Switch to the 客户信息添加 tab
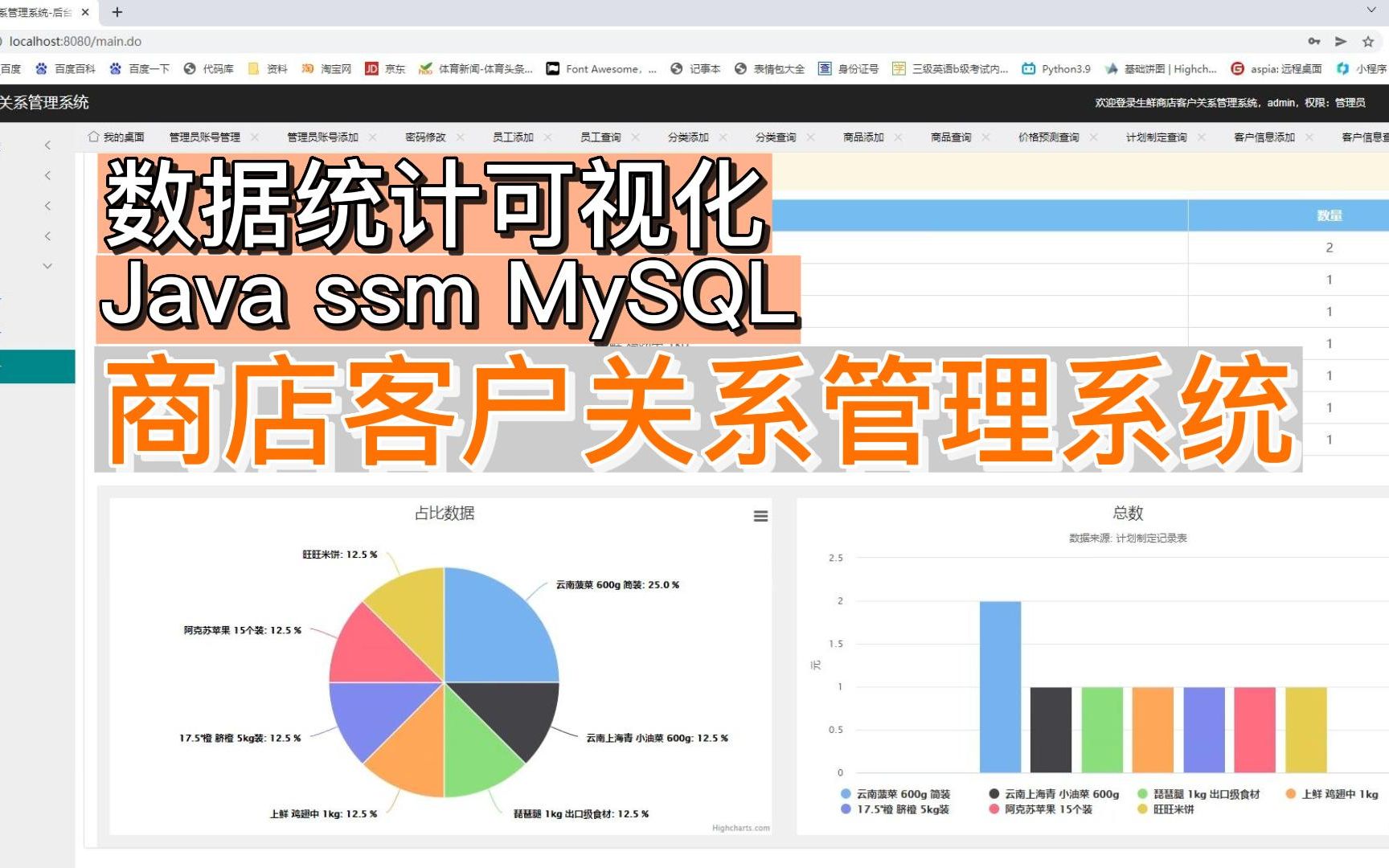Viewport: 1389px width, 868px height. [1264, 137]
